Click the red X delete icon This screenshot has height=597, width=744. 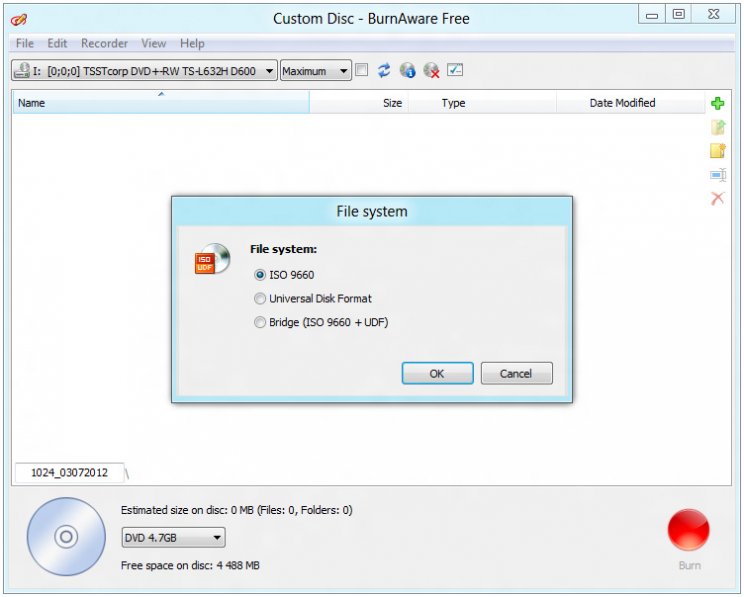(718, 198)
